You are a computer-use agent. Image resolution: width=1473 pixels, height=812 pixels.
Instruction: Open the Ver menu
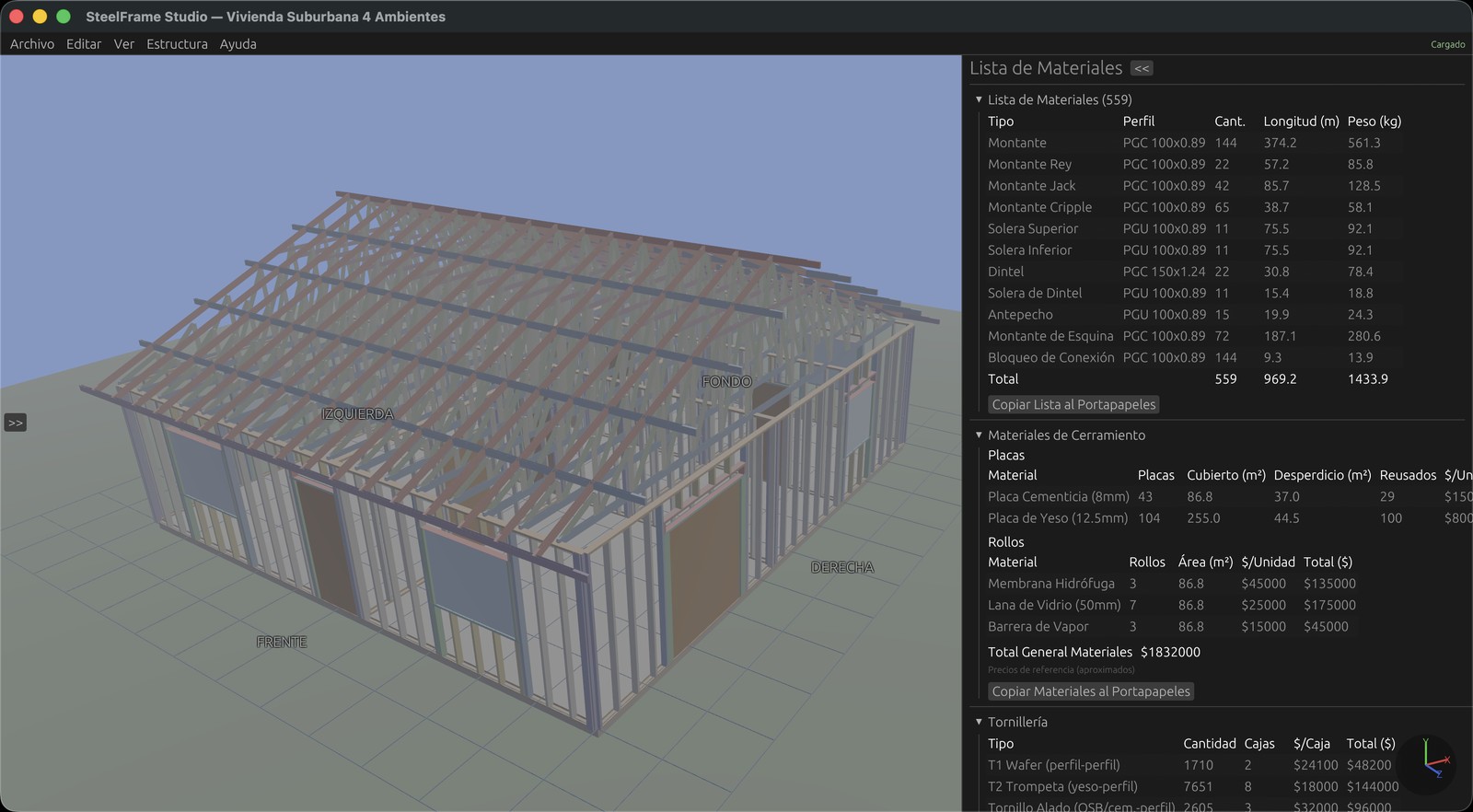(x=124, y=43)
